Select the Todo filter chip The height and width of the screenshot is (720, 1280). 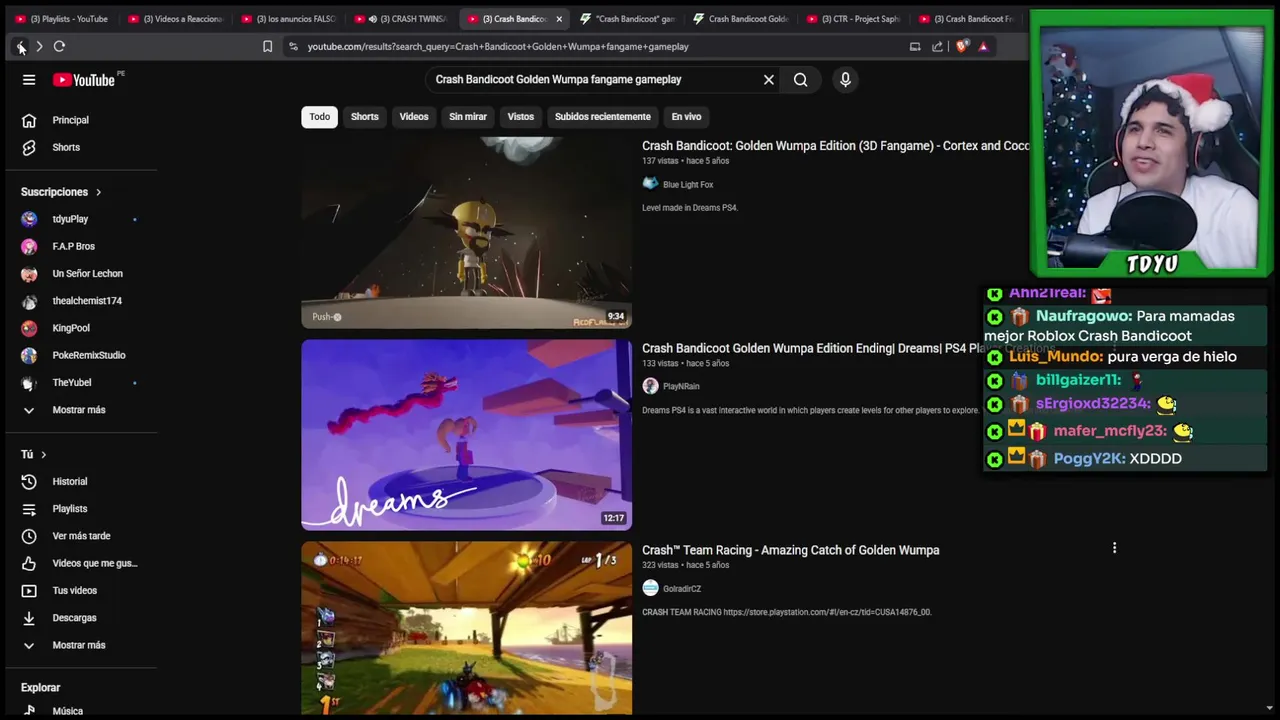pyautogui.click(x=319, y=117)
